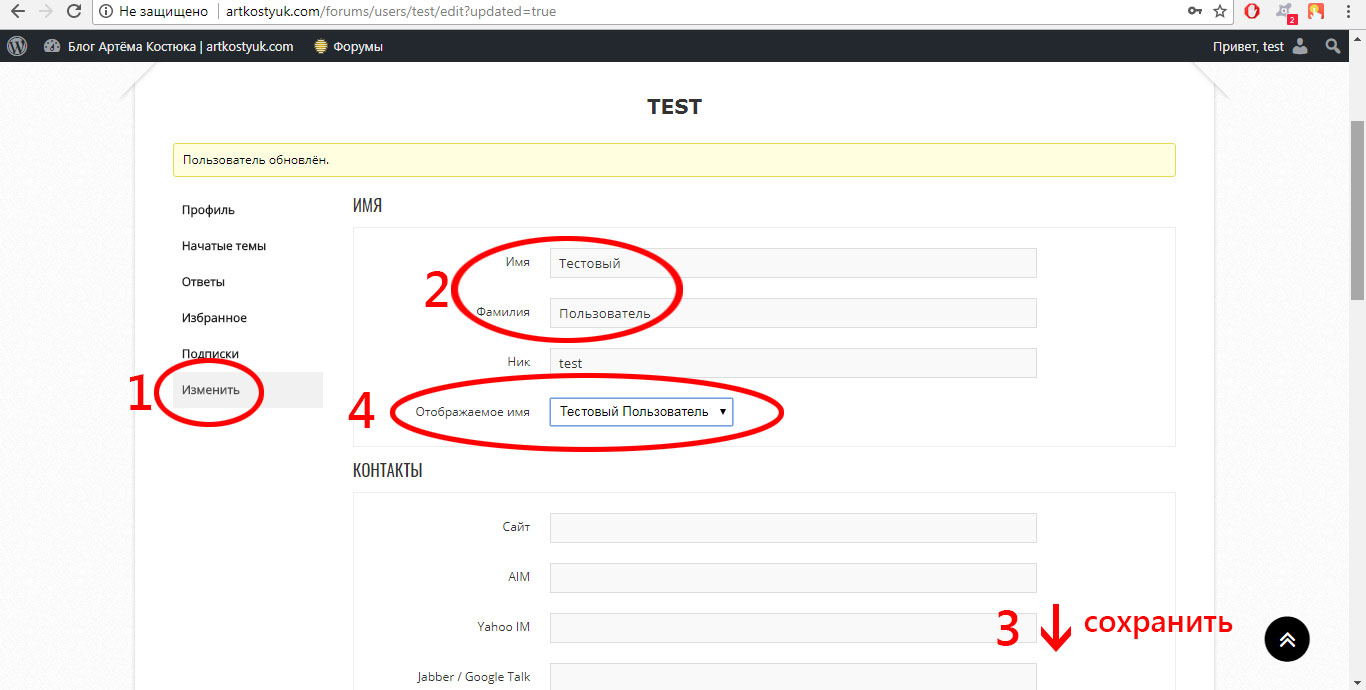The width and height of the screenshot is (1366, 690).
Task: Focus the Фамилия input field
Action: [x=792, y=313]
